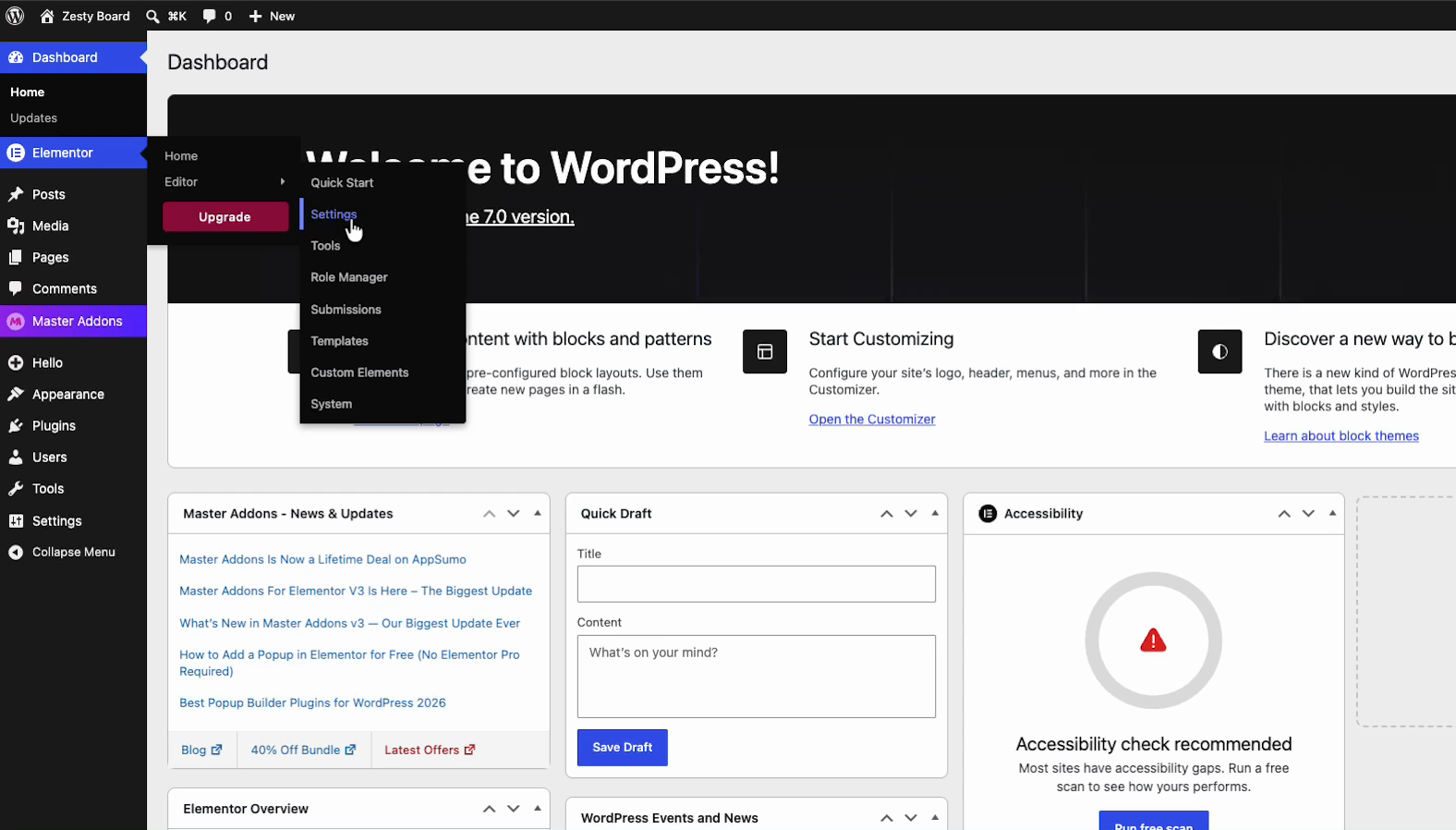1456x830 pixels.
Task: Toggle Quick Draft panel collapse
Action: tap(935, 513)
